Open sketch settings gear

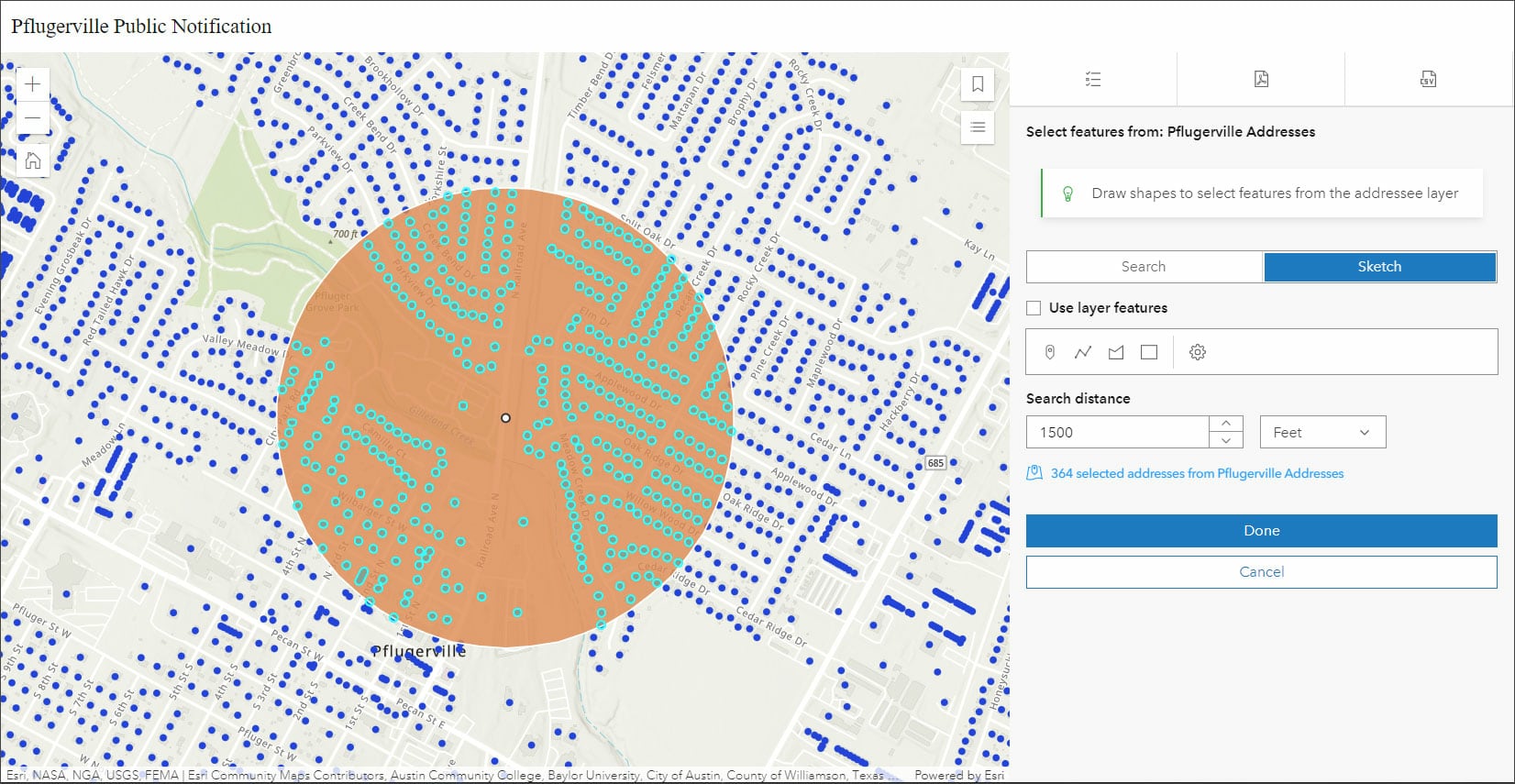point(1198,352)
